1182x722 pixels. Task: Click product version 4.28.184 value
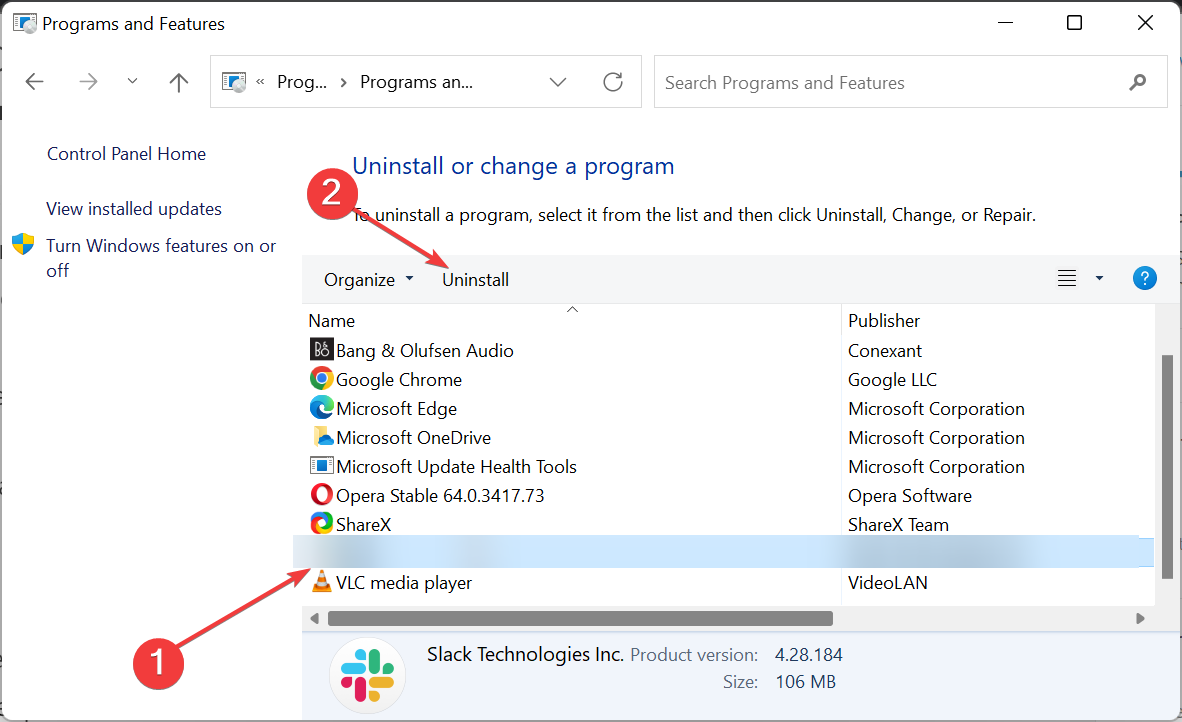point(808,654)
